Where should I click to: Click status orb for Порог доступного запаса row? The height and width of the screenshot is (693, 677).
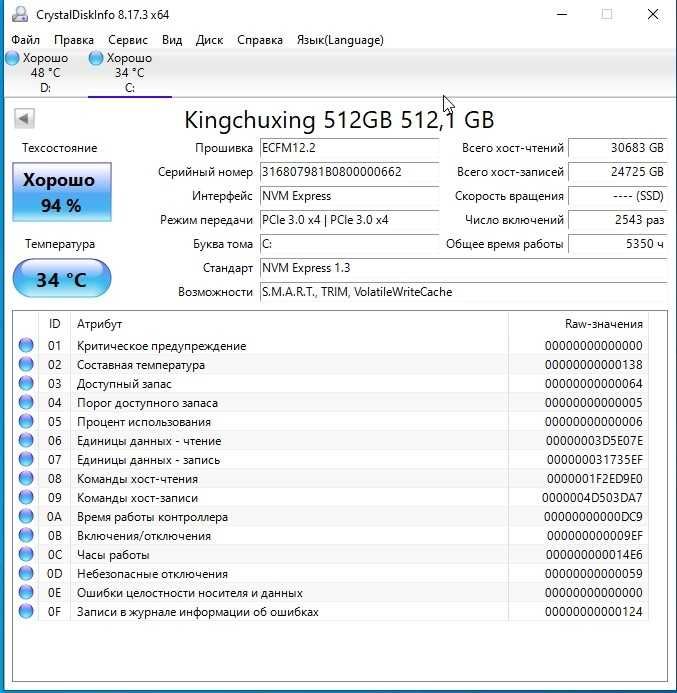(x=26, y=402)
